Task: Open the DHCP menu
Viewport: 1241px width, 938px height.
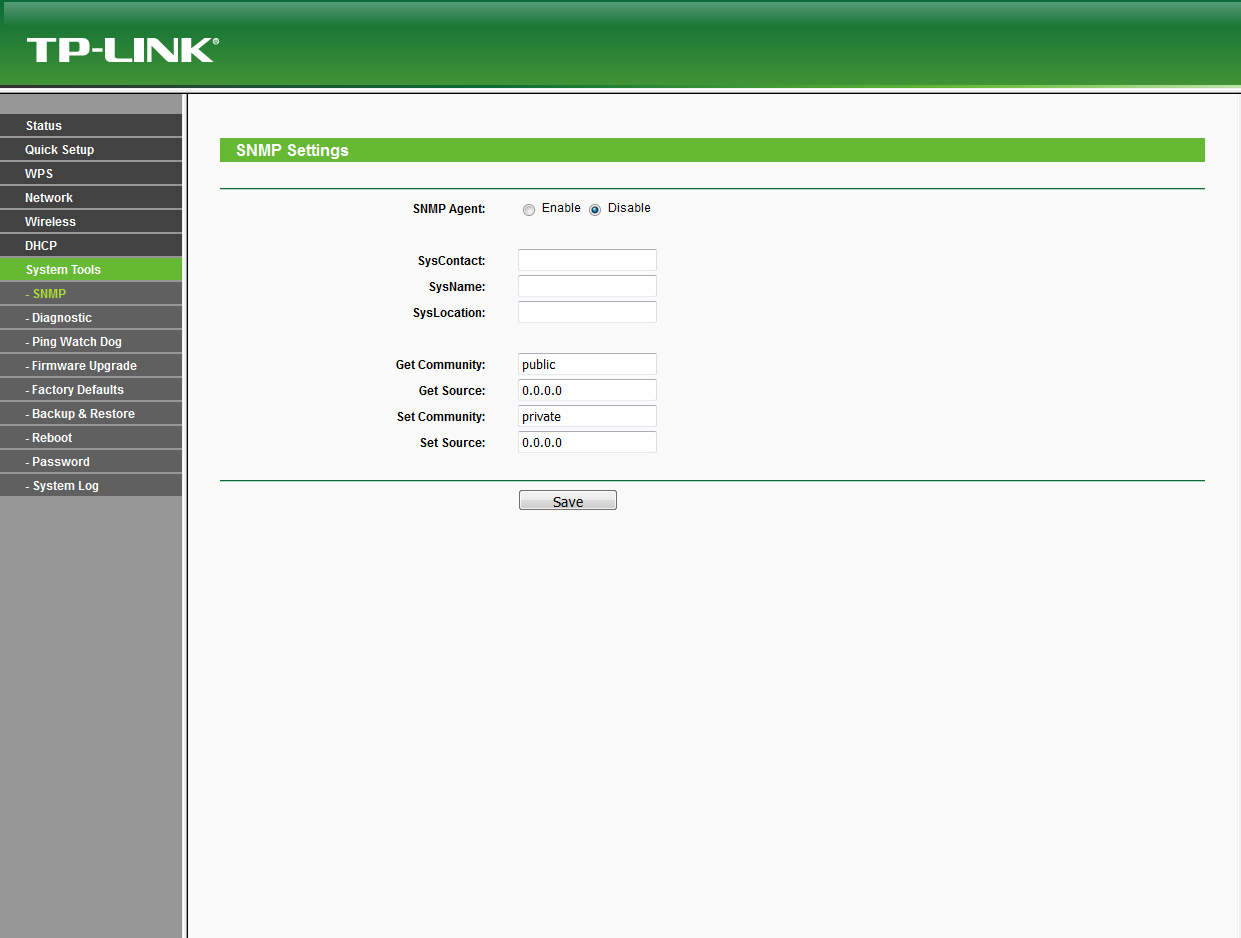Action: pos(91,245)
